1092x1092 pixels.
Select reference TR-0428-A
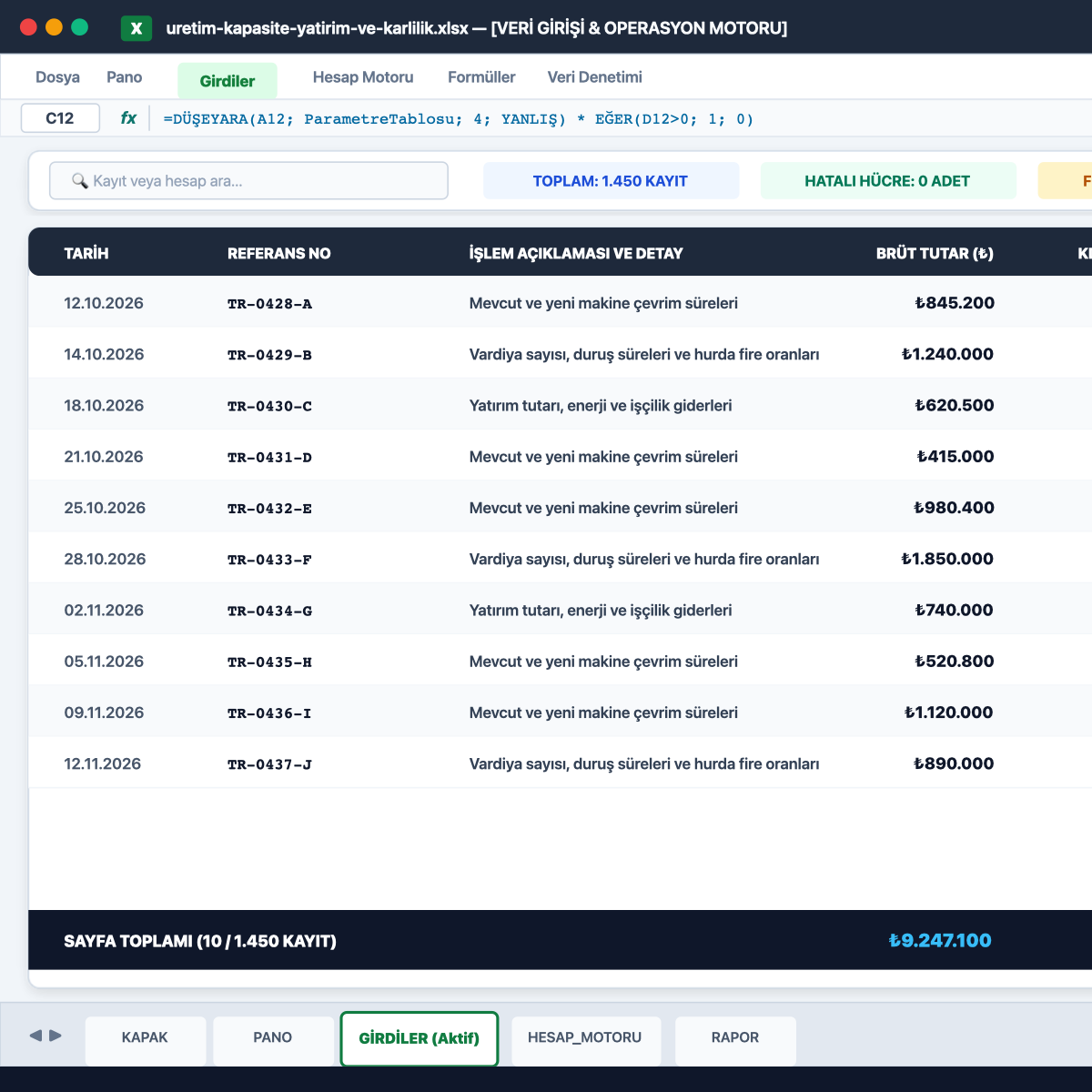(269, 304)
